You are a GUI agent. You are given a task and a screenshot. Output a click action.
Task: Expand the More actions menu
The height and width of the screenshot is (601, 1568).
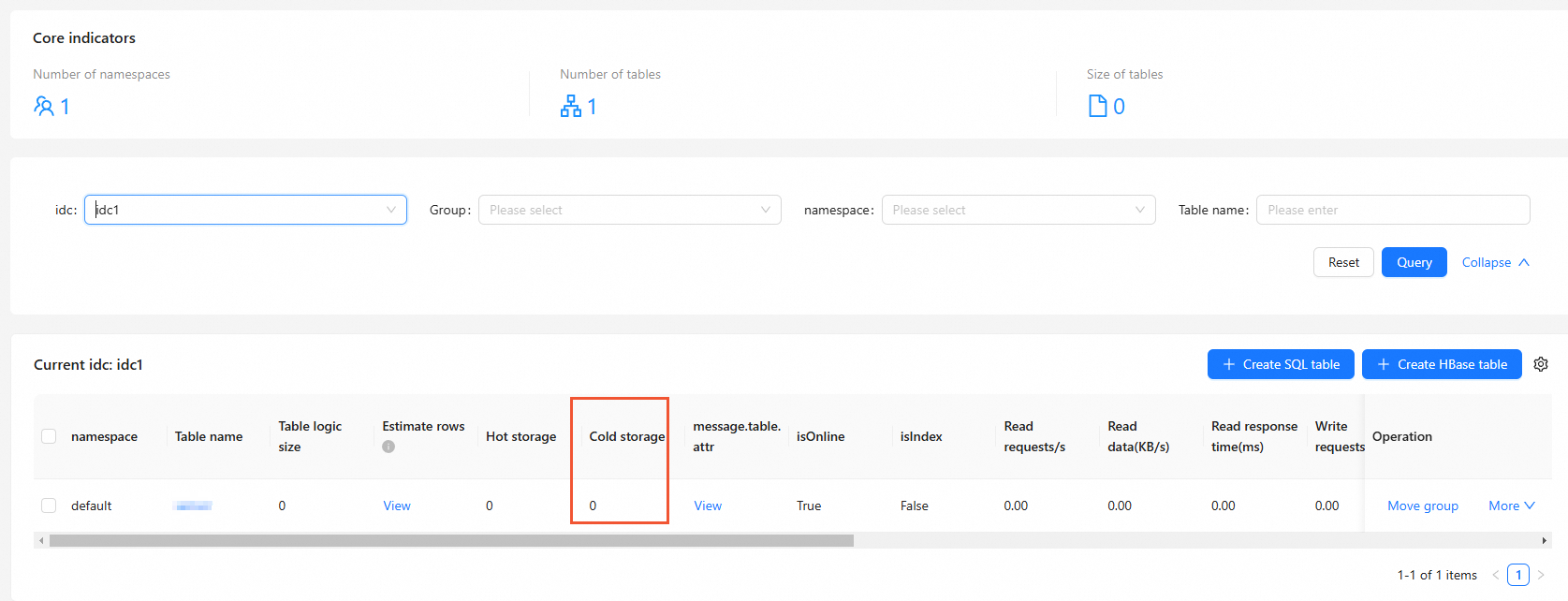pos(1512,506)
